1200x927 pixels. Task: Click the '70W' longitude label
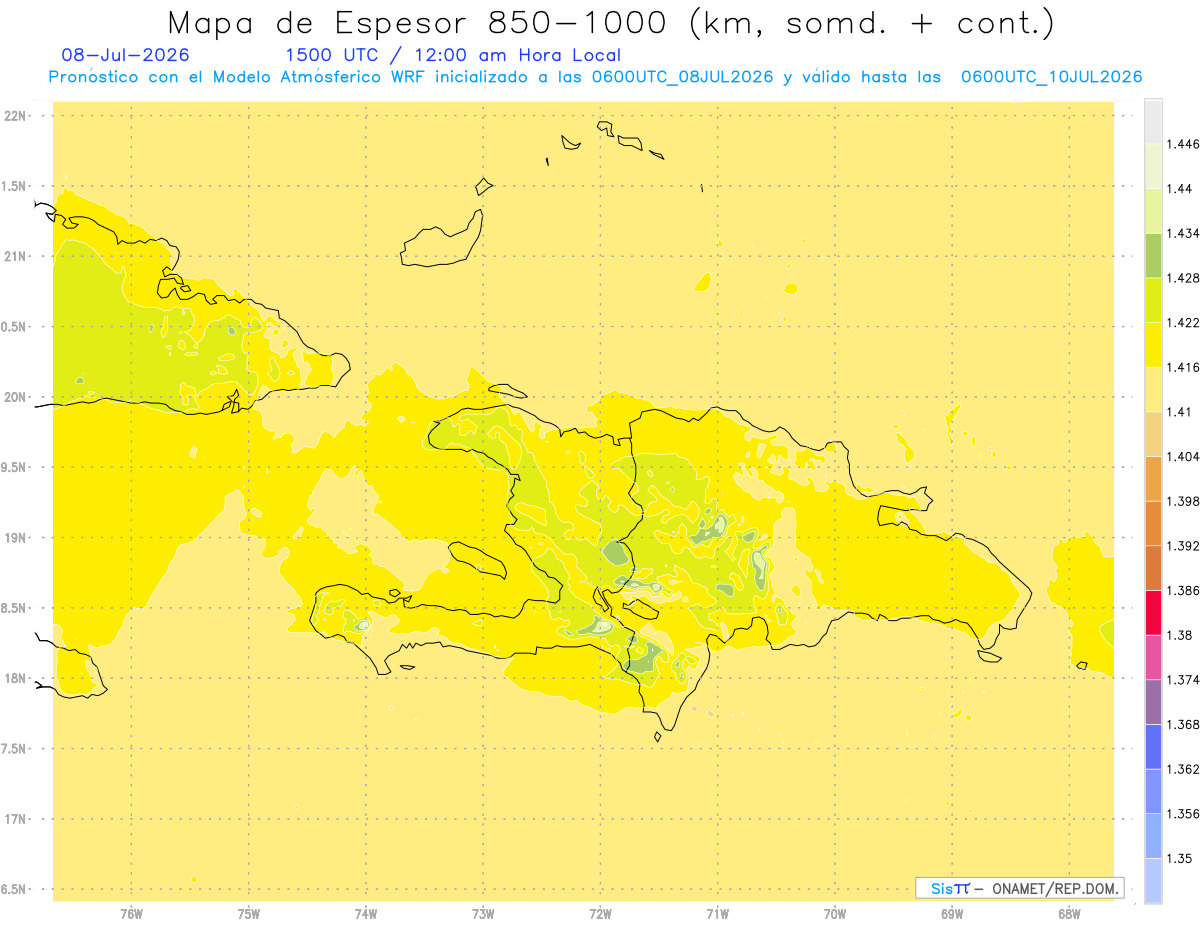(835, 912)
